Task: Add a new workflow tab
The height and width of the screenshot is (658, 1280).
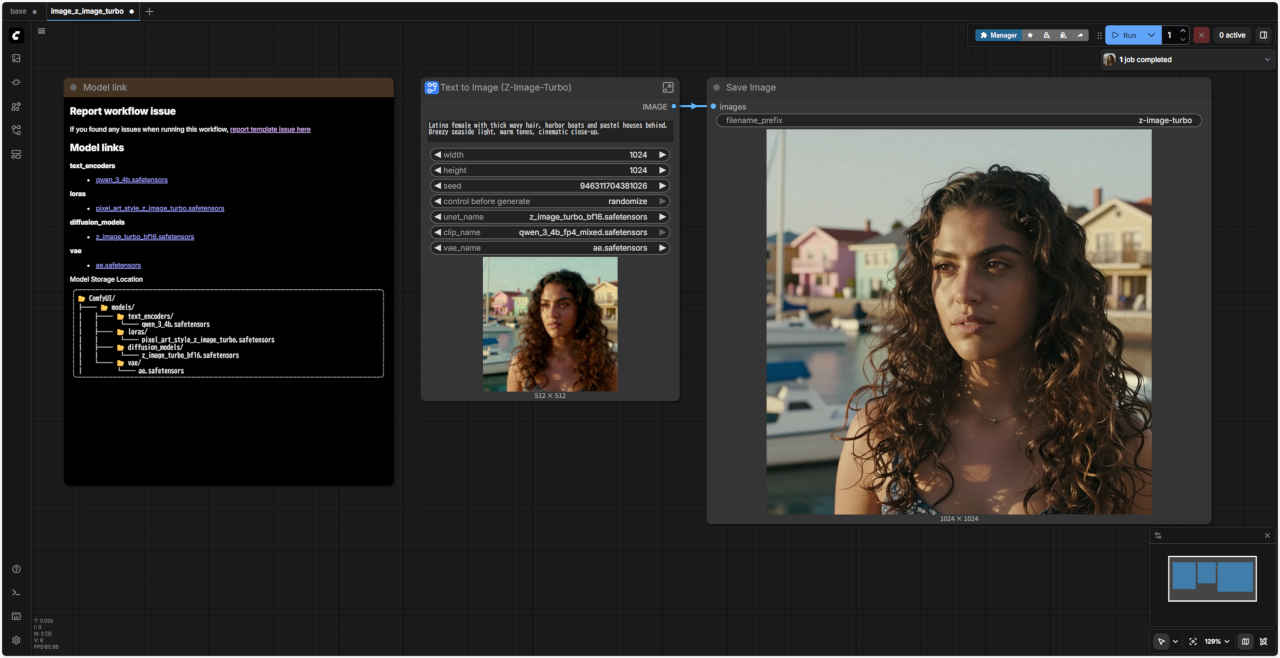Action: pyautogui.click(x=150, y=11)
